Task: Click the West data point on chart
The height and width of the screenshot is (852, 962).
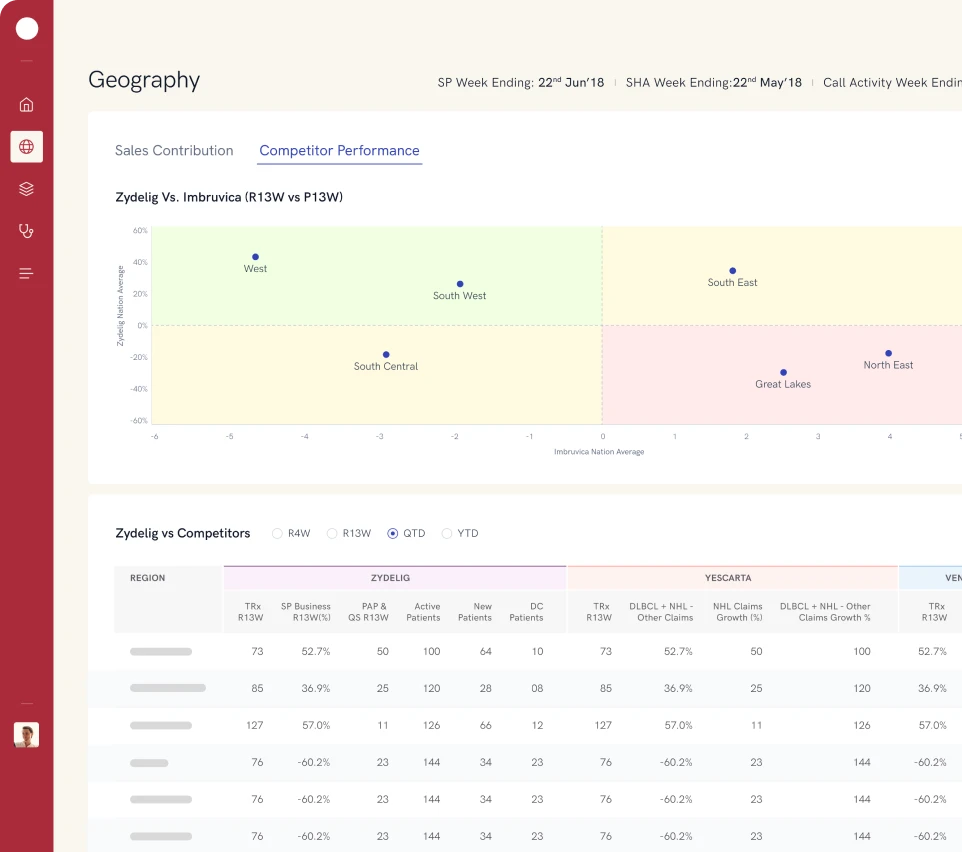Action: pos(256,256)
